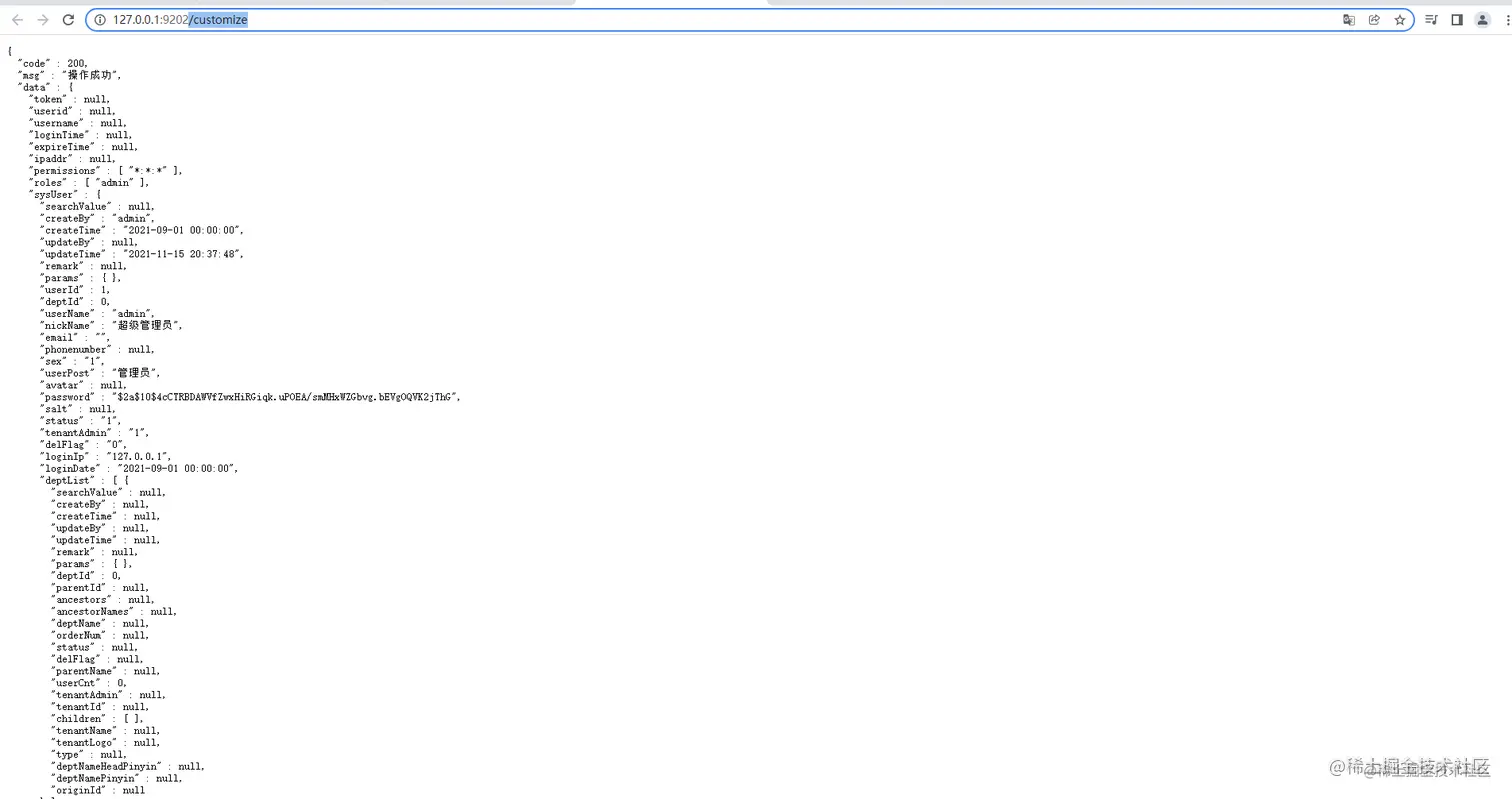Click the "tenantAdmin" : "1" line
The image size is (1512, 799).
[x=95, y=433]
